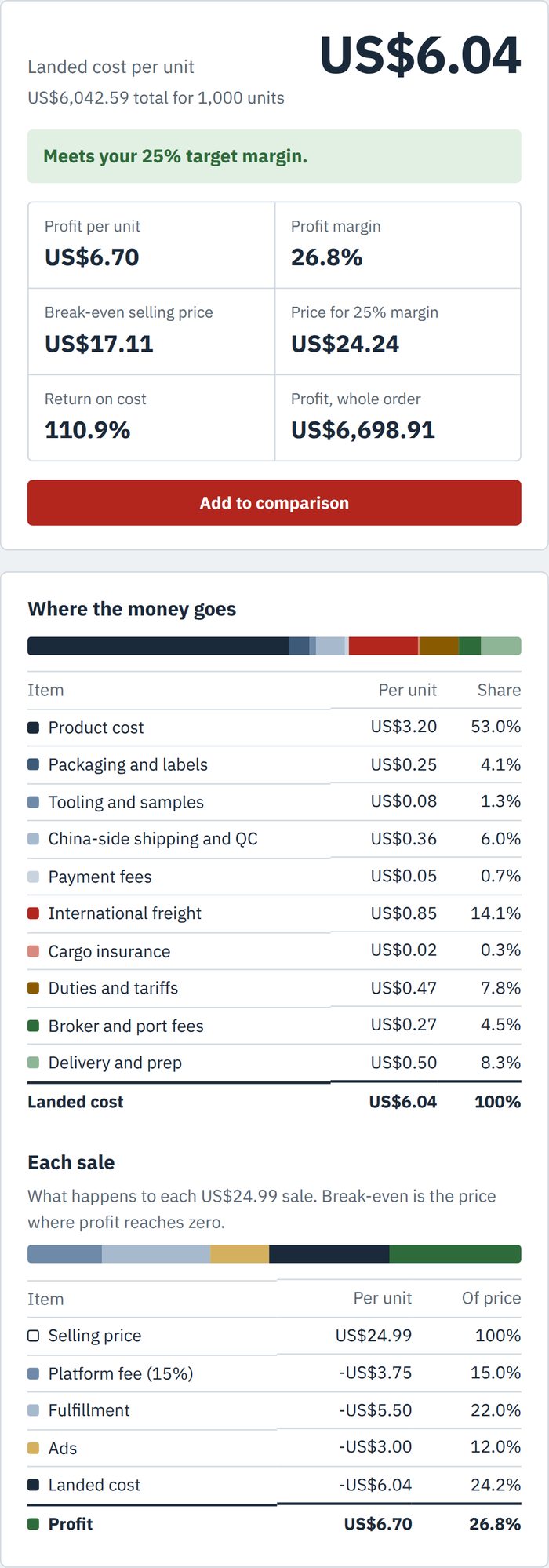549x1568 pixels.
Task: Click the International freight red swatch
Action: pyautogui.click(x=33, y=913)
